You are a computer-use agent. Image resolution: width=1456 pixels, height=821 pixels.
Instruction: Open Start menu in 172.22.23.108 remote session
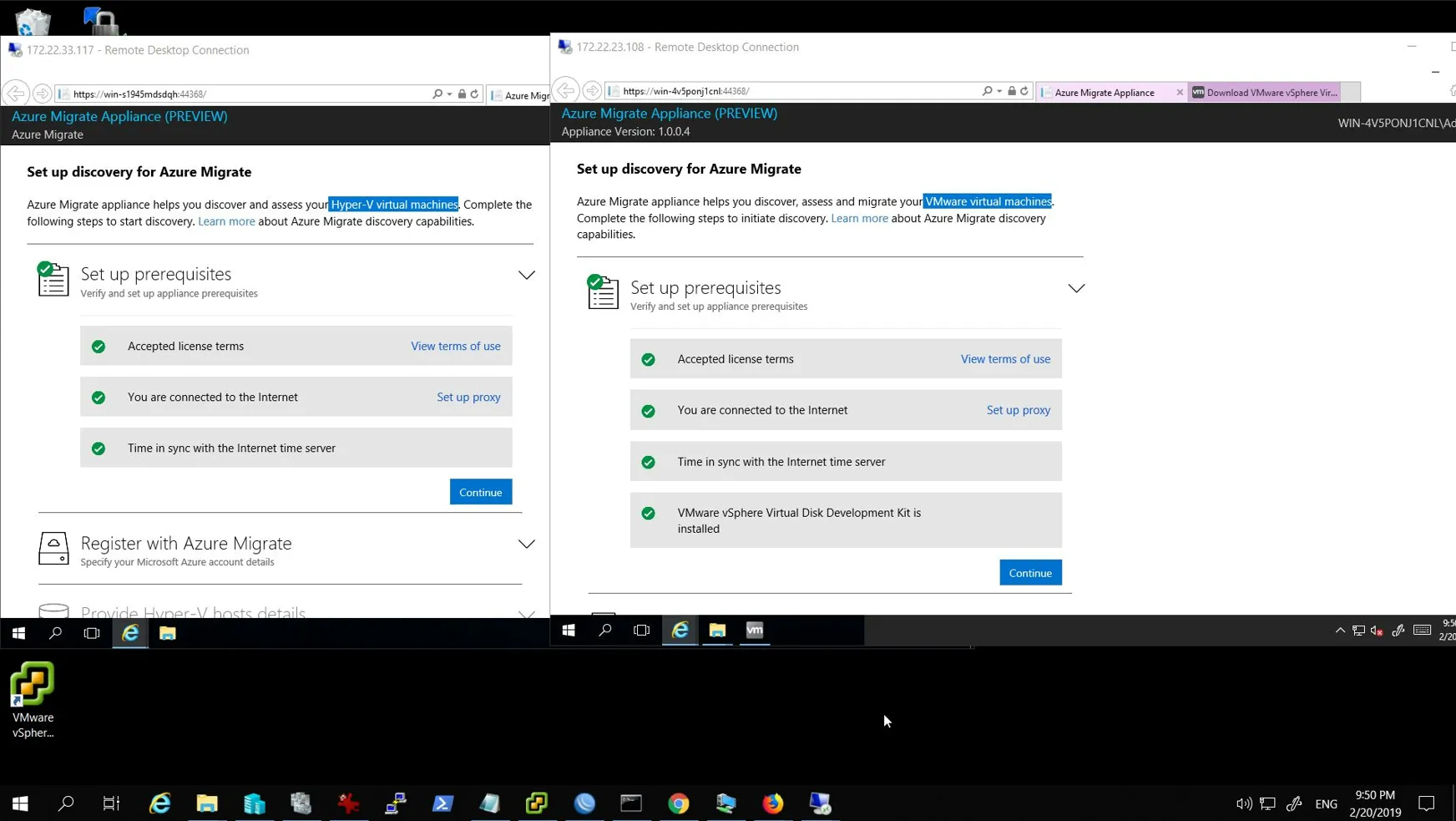[569, 630]
